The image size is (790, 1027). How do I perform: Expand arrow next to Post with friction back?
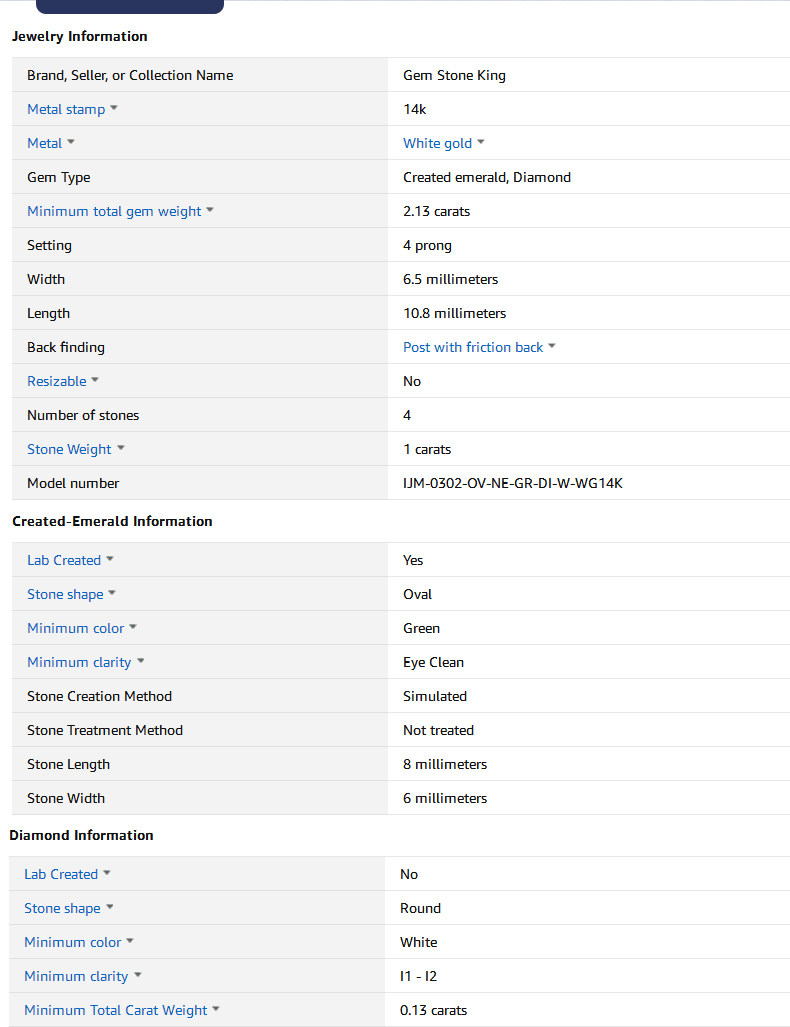[552, 346]
